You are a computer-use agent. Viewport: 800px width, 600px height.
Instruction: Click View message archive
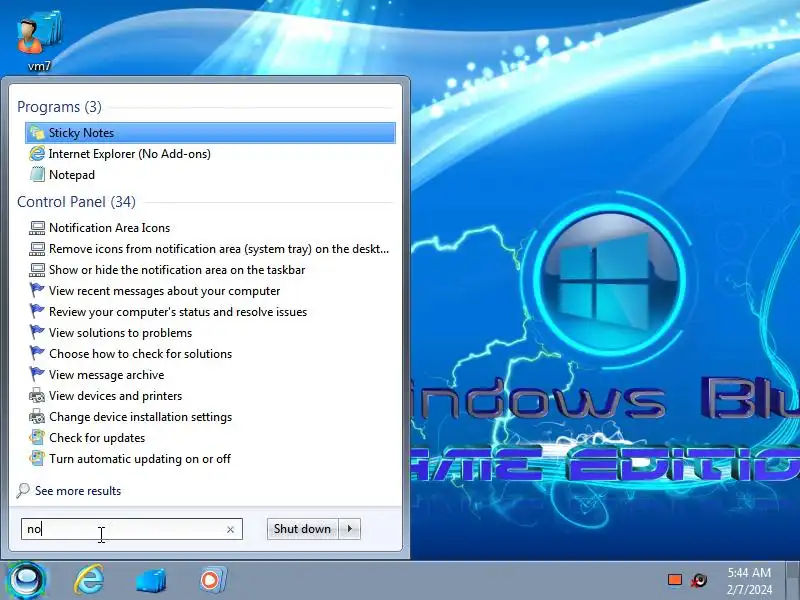click(x=210, y=374)
